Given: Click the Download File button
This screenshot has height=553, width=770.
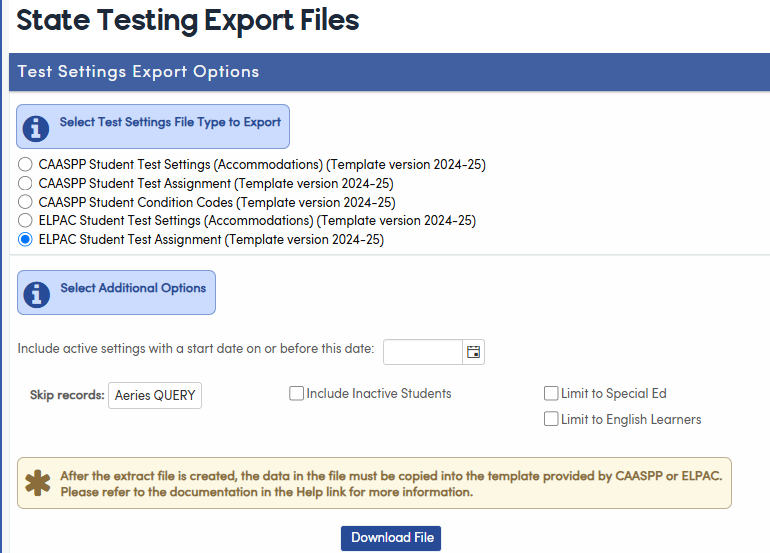Looking at the screenshot, I should [x=391, y=538].
